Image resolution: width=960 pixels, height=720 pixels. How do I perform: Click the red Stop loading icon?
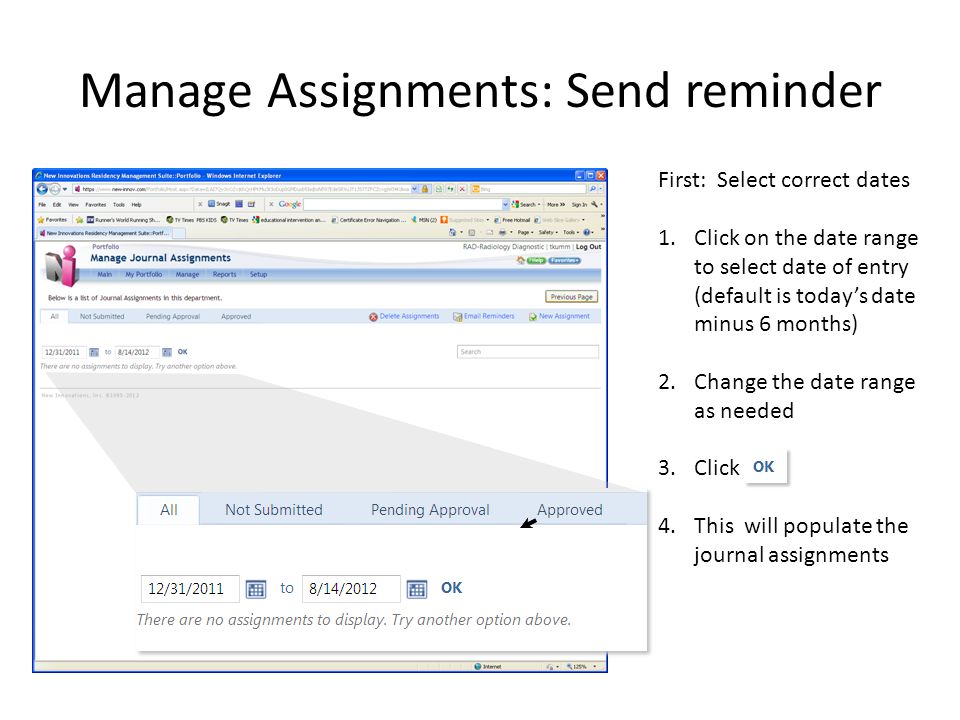click(x=463, y=189)
